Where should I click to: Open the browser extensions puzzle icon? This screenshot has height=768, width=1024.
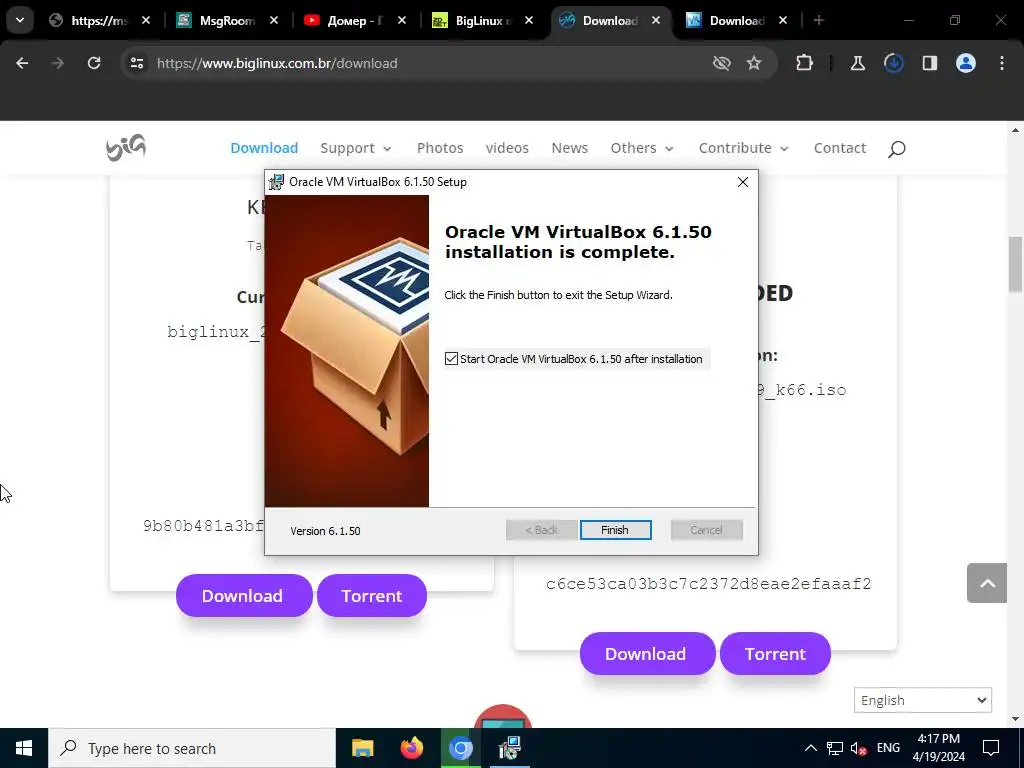point(804,63)
